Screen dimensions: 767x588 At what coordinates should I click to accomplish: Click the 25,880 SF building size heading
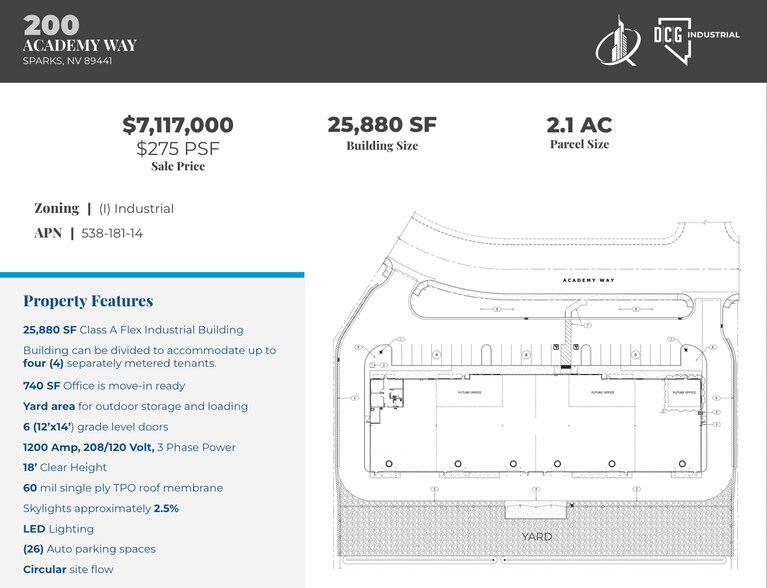tap(382, 125)
